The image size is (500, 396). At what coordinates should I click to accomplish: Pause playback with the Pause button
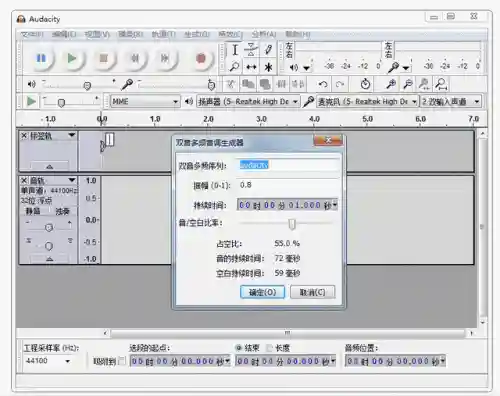coord(41,59)
